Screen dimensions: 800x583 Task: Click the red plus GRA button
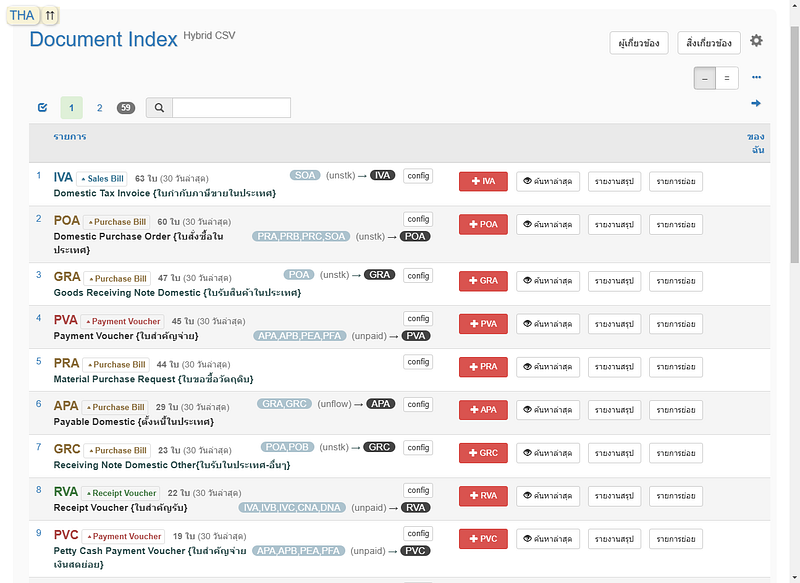[x=483, y=281]
